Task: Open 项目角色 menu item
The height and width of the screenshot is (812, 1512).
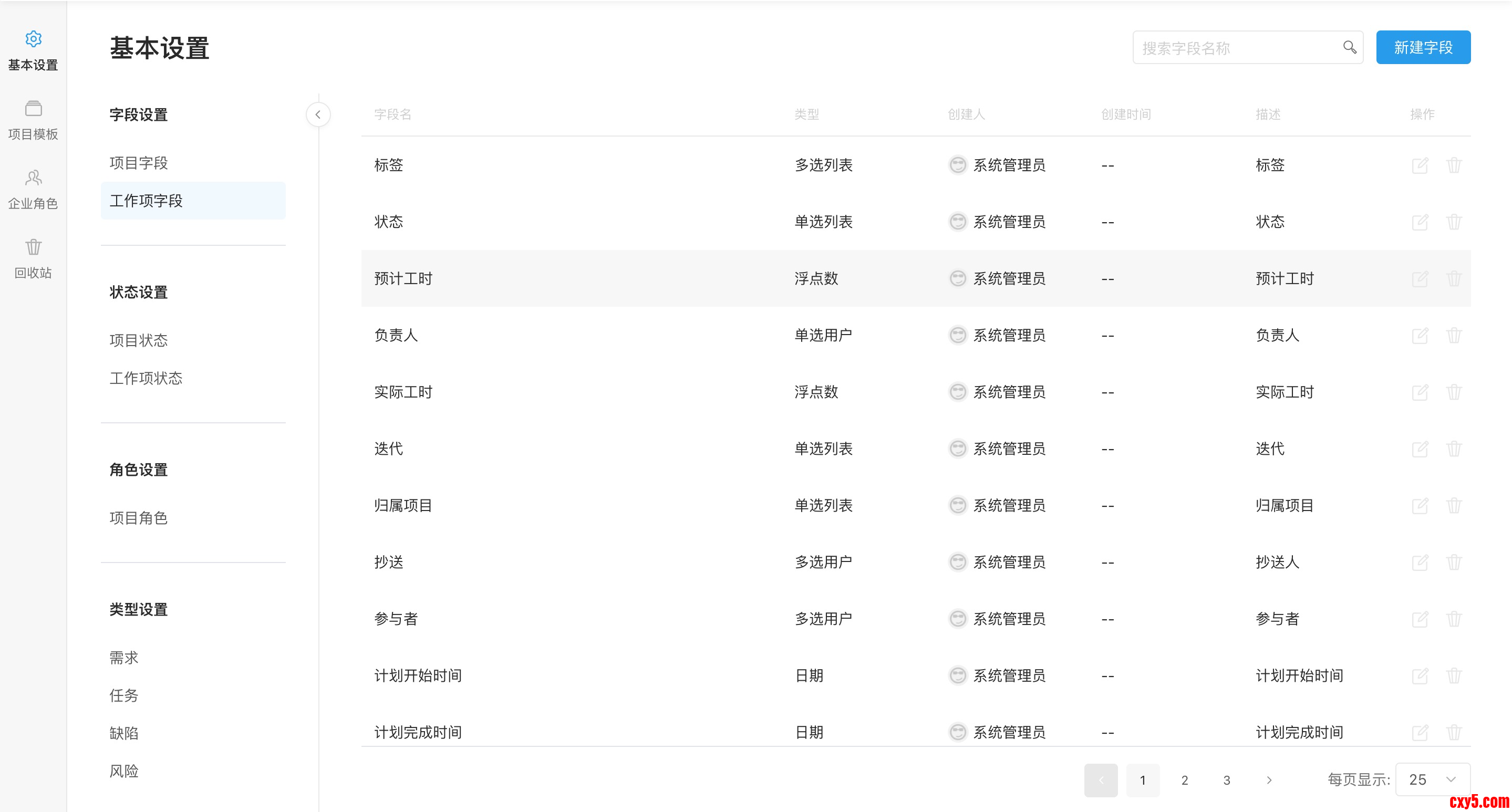Action: pyautogui.click(x=139, y=517)
